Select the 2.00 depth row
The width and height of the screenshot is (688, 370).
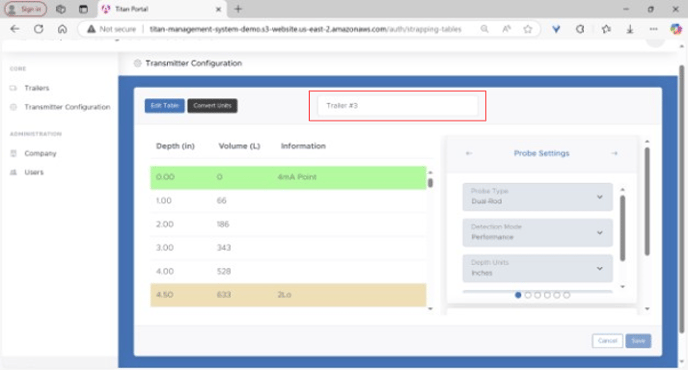click(288, 224)
